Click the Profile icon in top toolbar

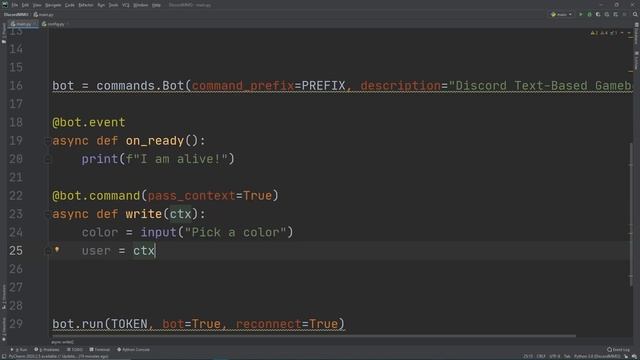click(607, 14)
